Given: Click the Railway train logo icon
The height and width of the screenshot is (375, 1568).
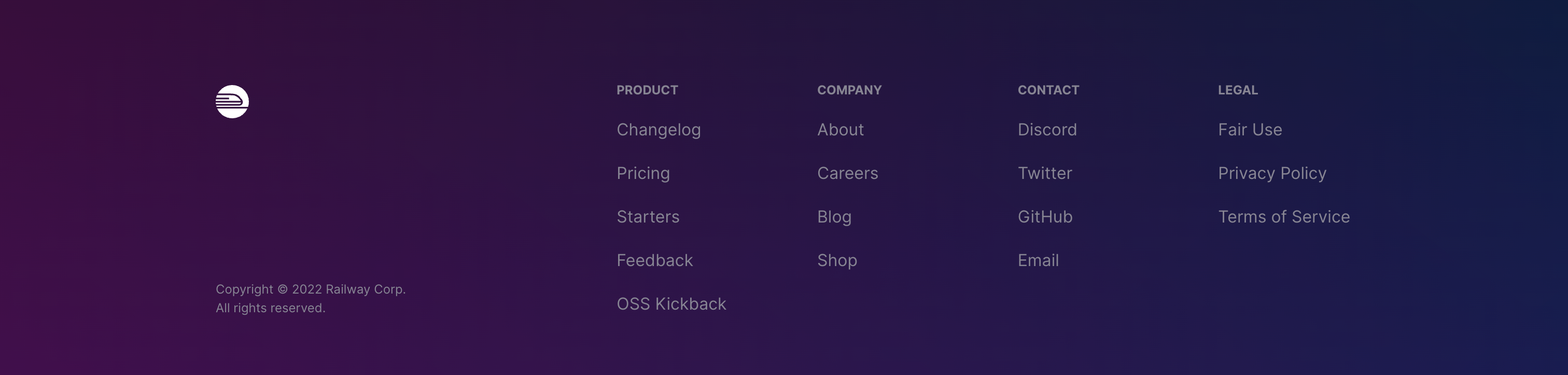Looking at the screenshot, I should pyautogui.click(x=232, y=102).
